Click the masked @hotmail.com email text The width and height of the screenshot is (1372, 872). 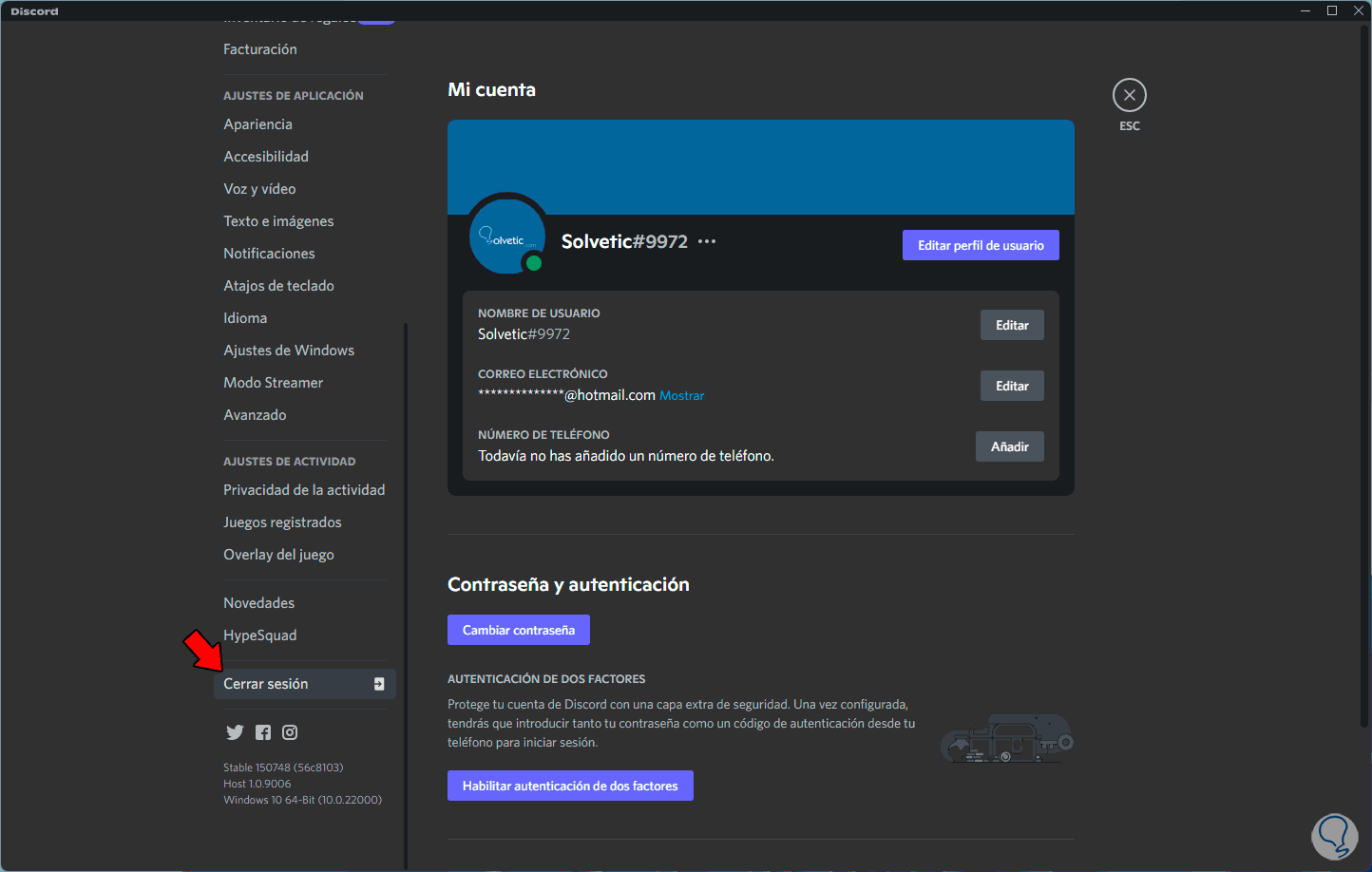[566, 395]
